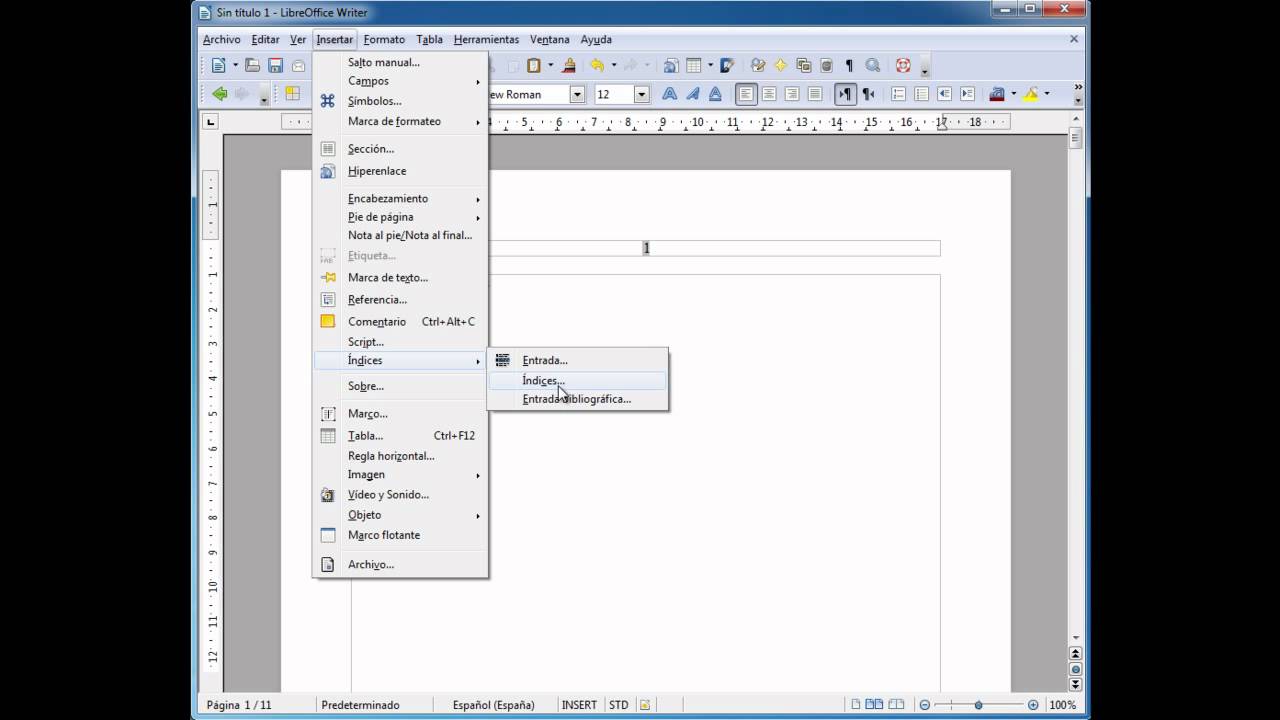This screenshot has width=1280, height=720.
Task: Expand the Encabezamiento submenu
Action: tap(400, 198)
